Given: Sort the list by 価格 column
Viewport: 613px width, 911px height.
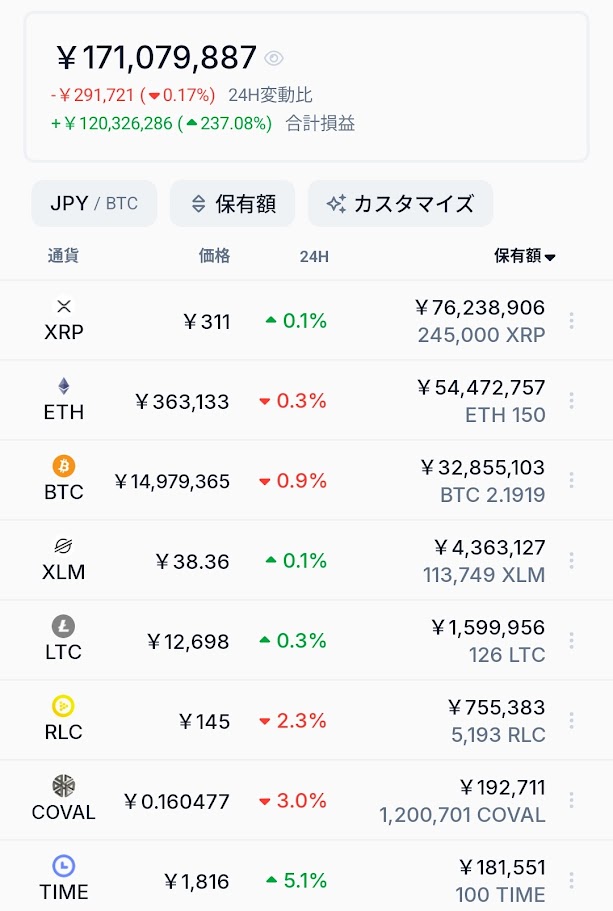Looking at the screenshot, I should tap(214, 256).
